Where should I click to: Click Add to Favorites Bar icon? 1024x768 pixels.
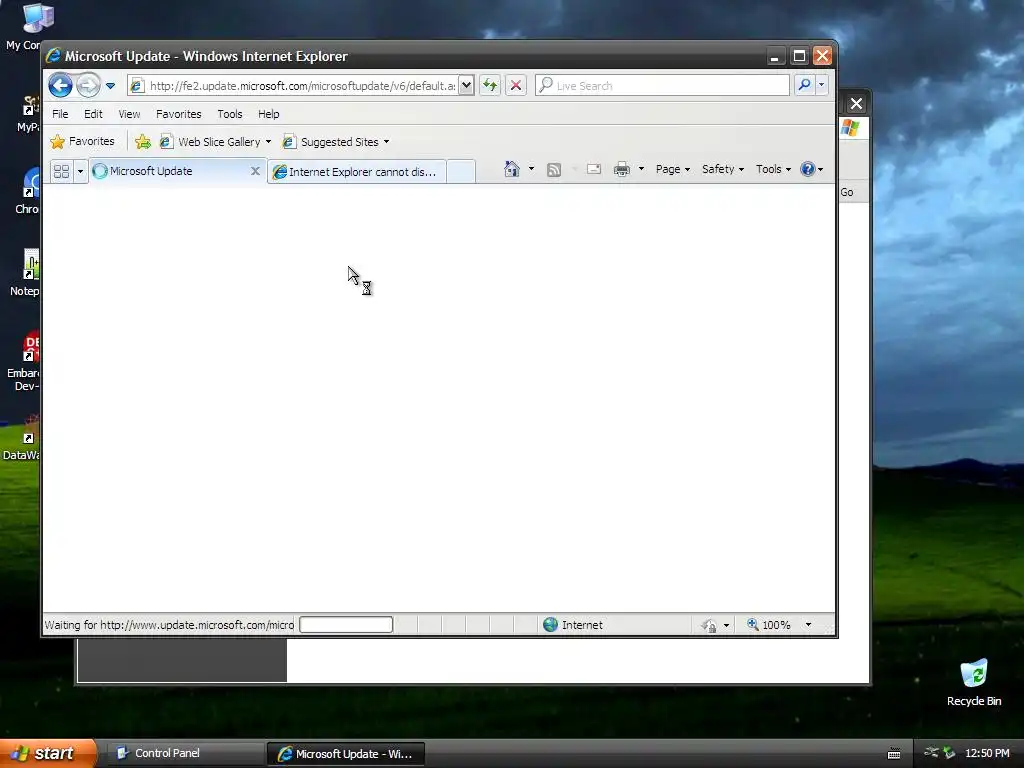tap(142, 142)
